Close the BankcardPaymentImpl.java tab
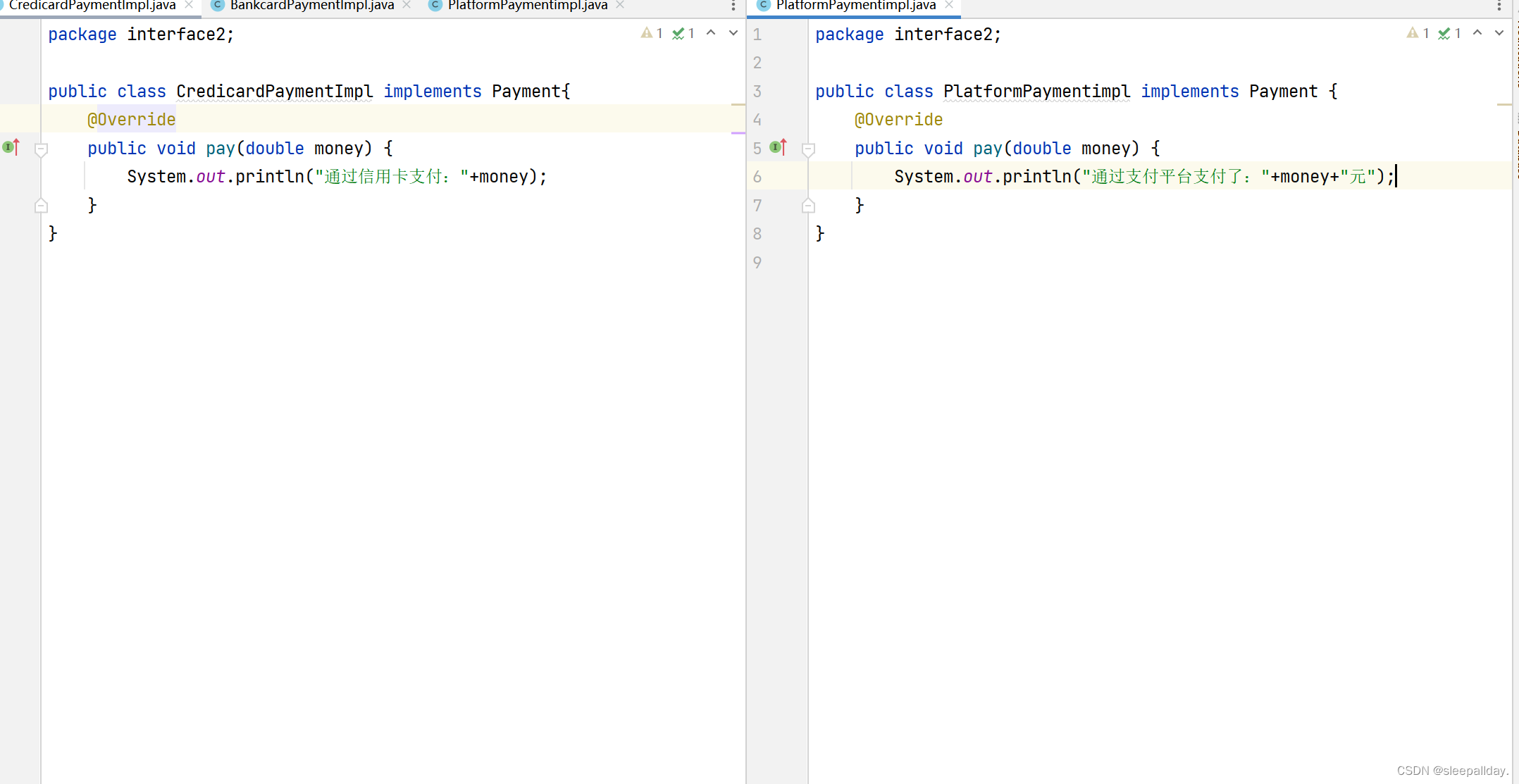This screenshot has height=784, width=1519. coord(407,5)
